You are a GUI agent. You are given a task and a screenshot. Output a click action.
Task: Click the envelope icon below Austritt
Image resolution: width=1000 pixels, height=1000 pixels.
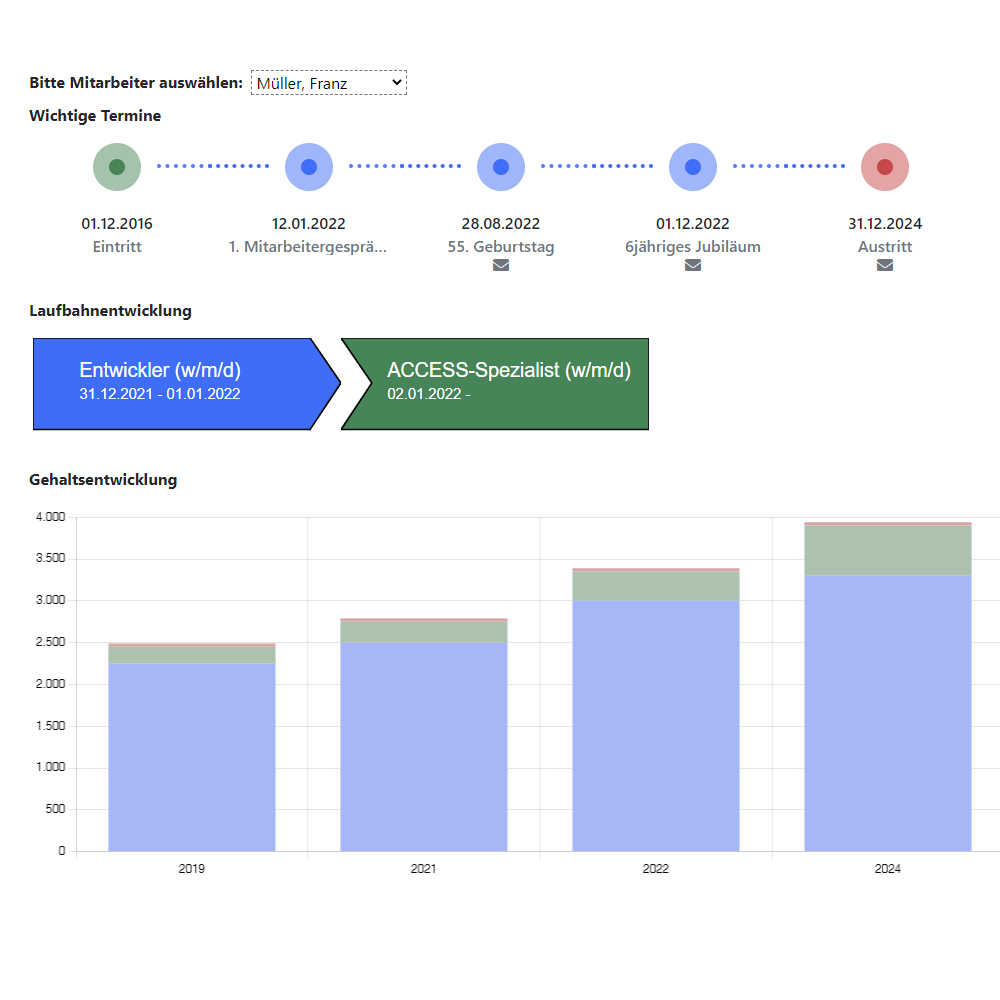pyautogui.click(x=885, y=266)
